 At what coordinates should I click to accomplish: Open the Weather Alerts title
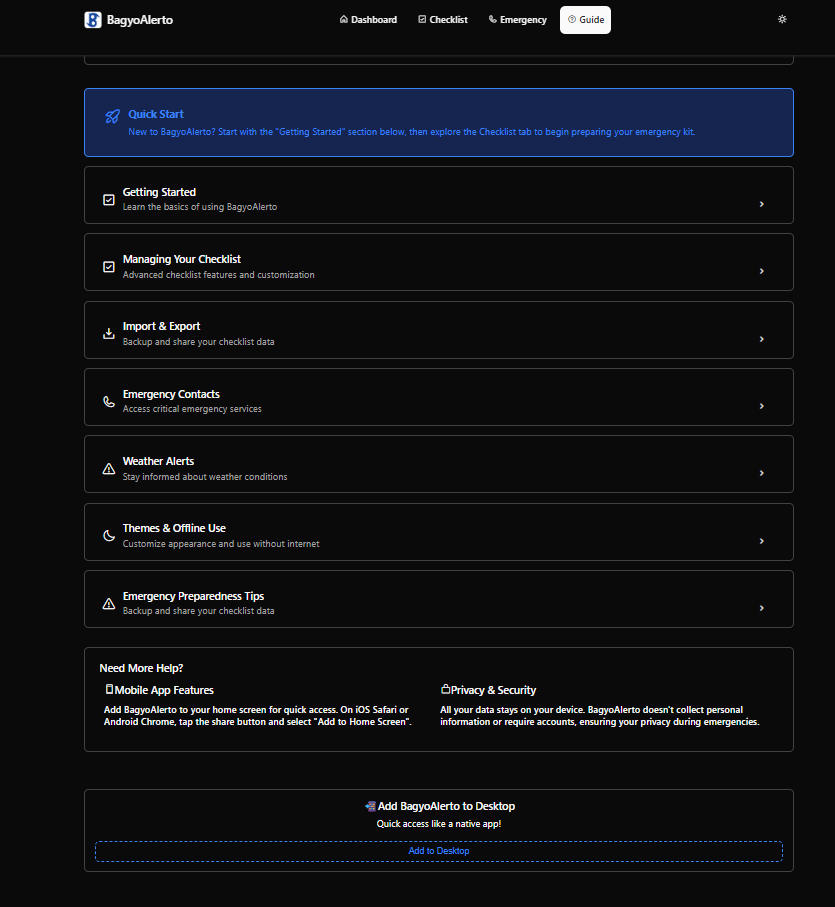(x=158, y=461)
